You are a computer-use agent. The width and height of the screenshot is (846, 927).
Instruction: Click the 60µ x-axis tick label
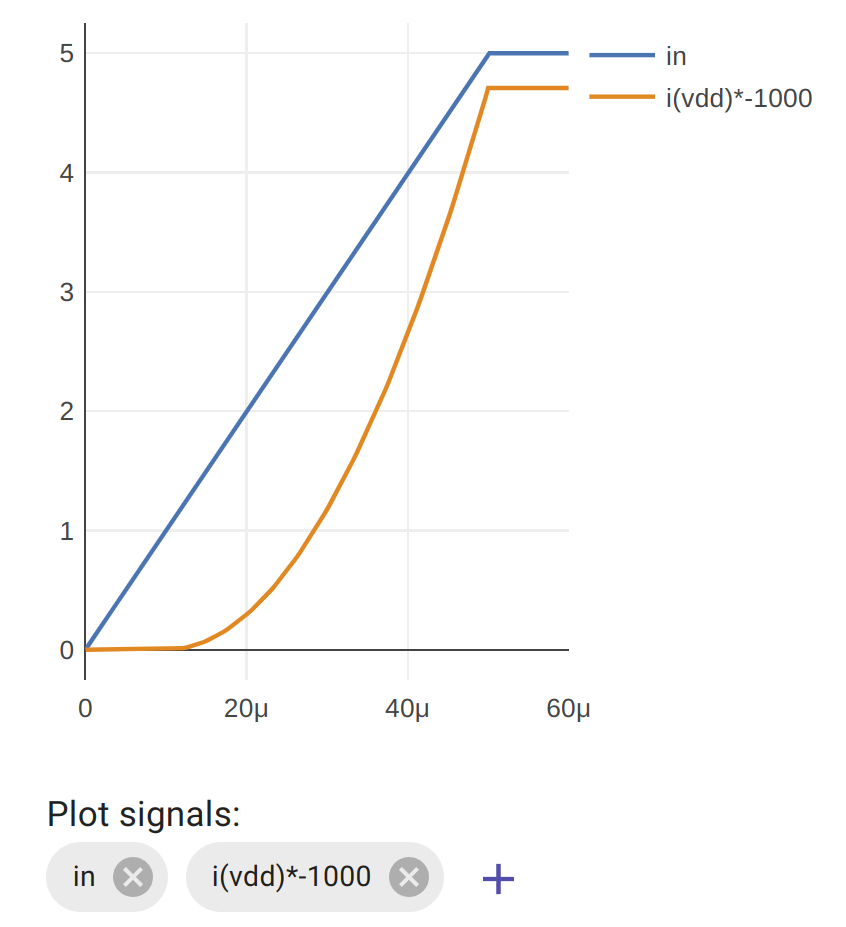click(568, 708)
